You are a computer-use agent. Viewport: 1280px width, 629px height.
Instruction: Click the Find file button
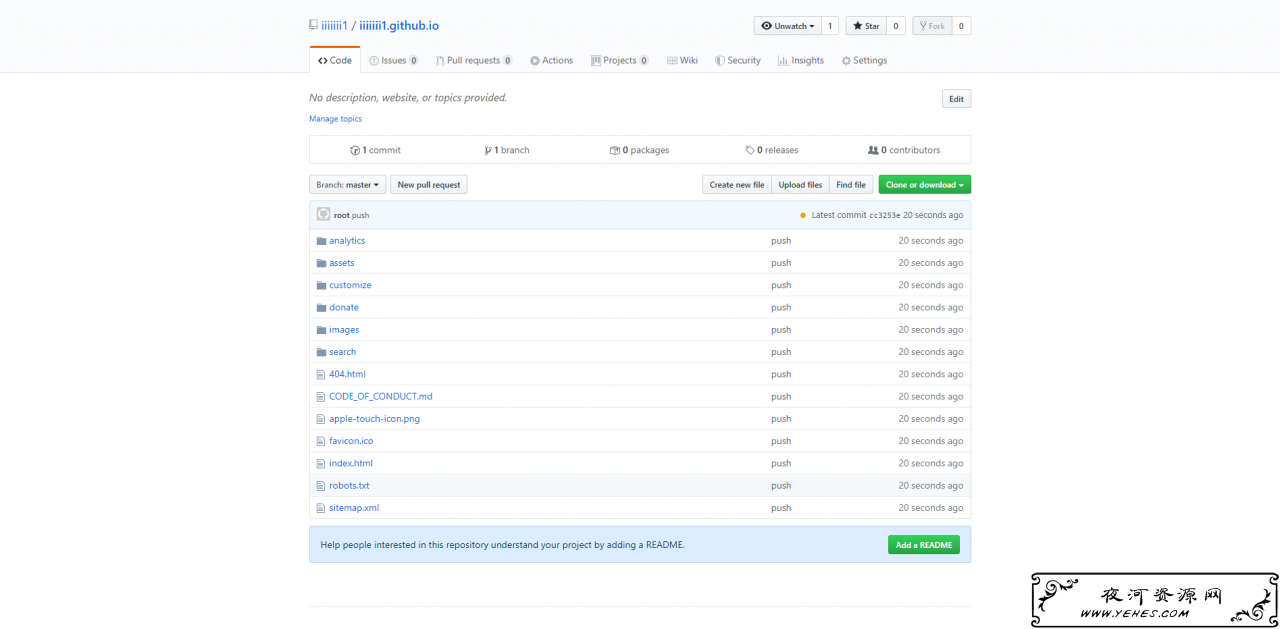click(x=851, y=185)
